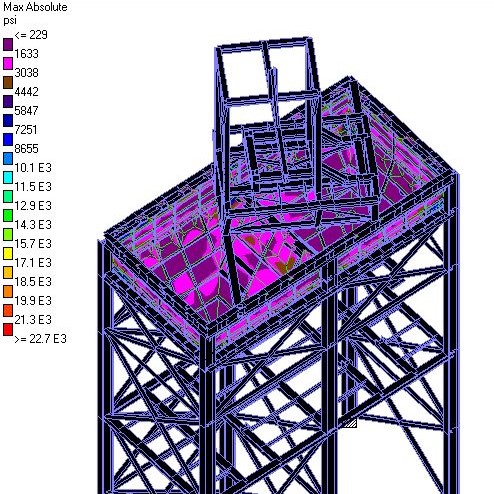Screen dimensions: 494x494
Task: Click the magenta 1633 psi legend swatch
Action: [8, 63]
